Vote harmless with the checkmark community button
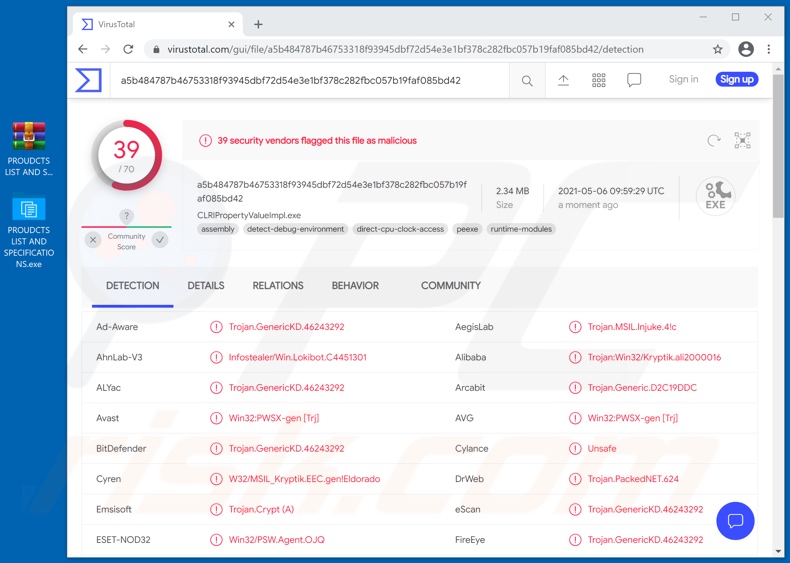Viewport: 790px width, 563px height. (x=160, y=240)
